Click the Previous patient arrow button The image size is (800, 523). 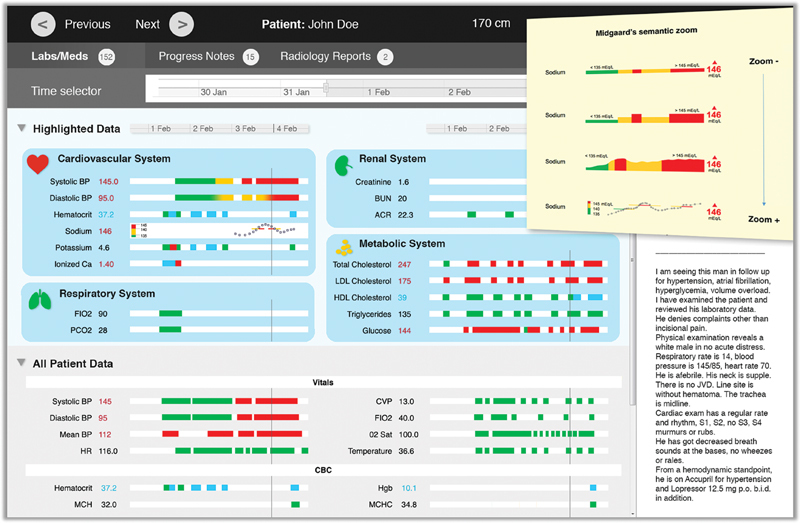click(x=43, y=24)
